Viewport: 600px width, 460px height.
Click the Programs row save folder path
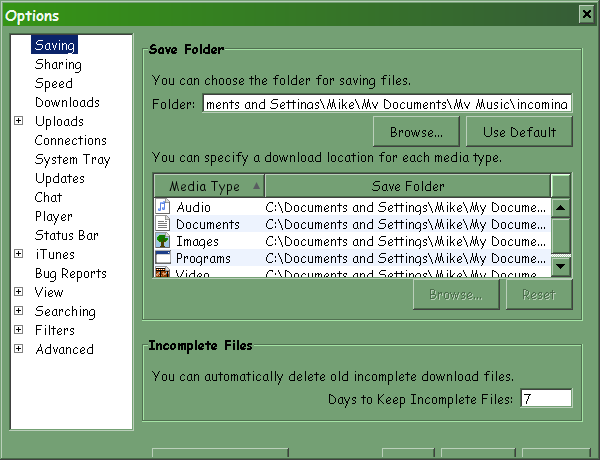(406, 258)
